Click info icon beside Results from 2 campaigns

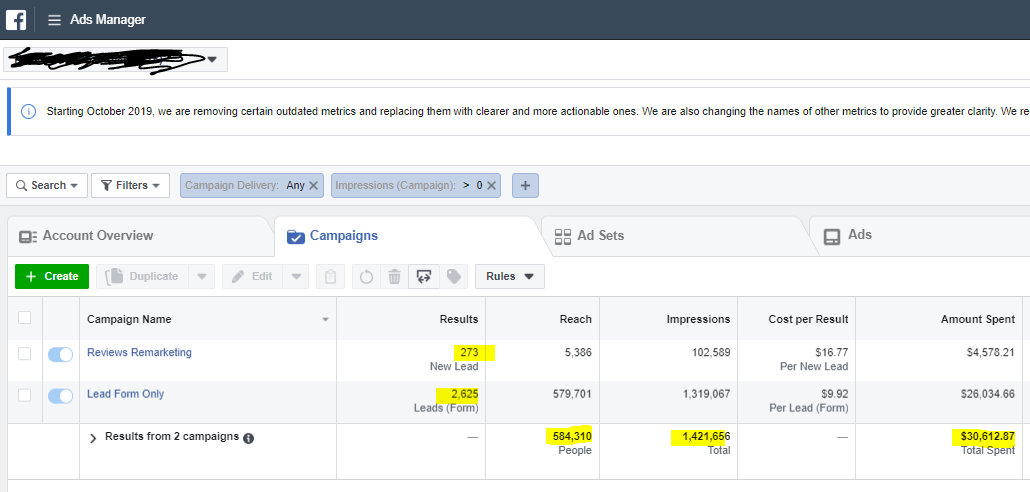248,438
